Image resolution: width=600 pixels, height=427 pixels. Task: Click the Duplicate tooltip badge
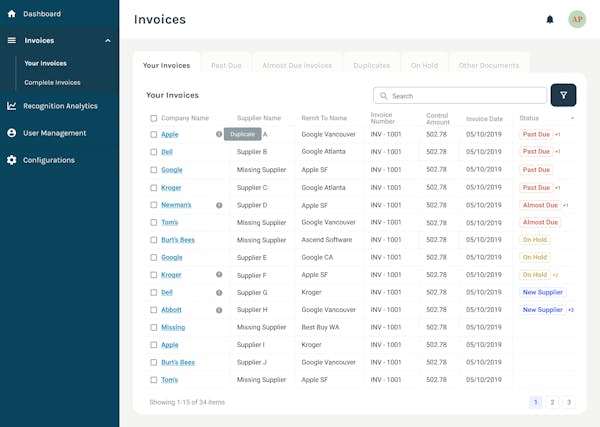(x=243, y=134)
